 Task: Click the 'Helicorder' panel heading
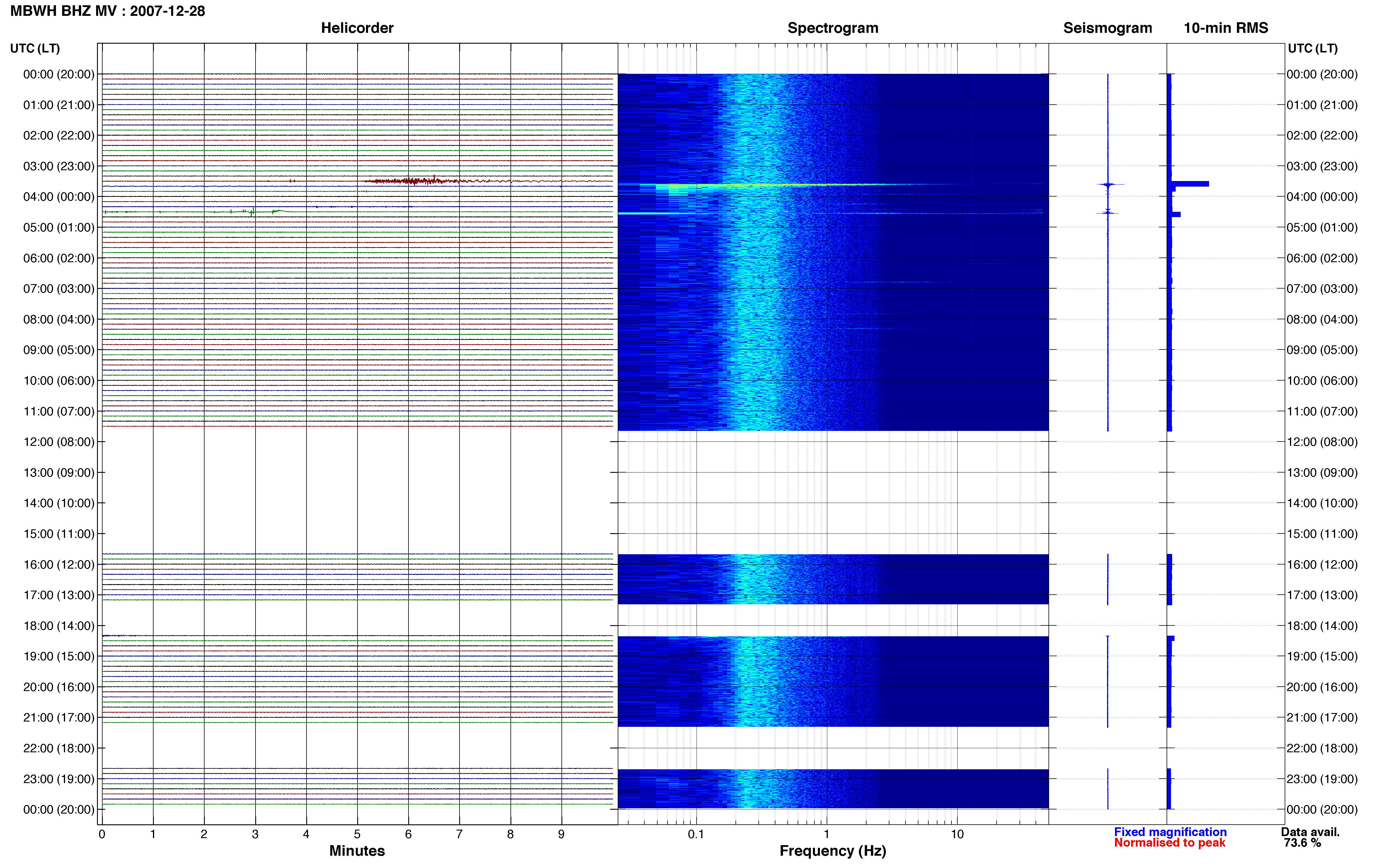click(x=357, y=28)
